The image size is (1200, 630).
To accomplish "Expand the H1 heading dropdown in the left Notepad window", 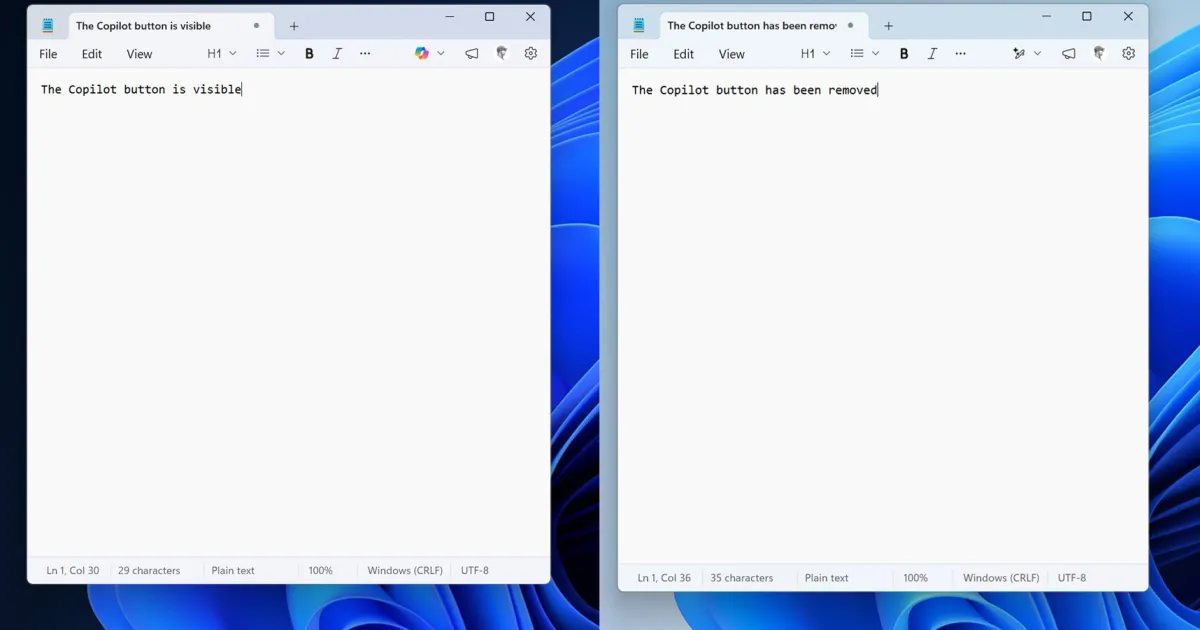I will coord(222,54).
